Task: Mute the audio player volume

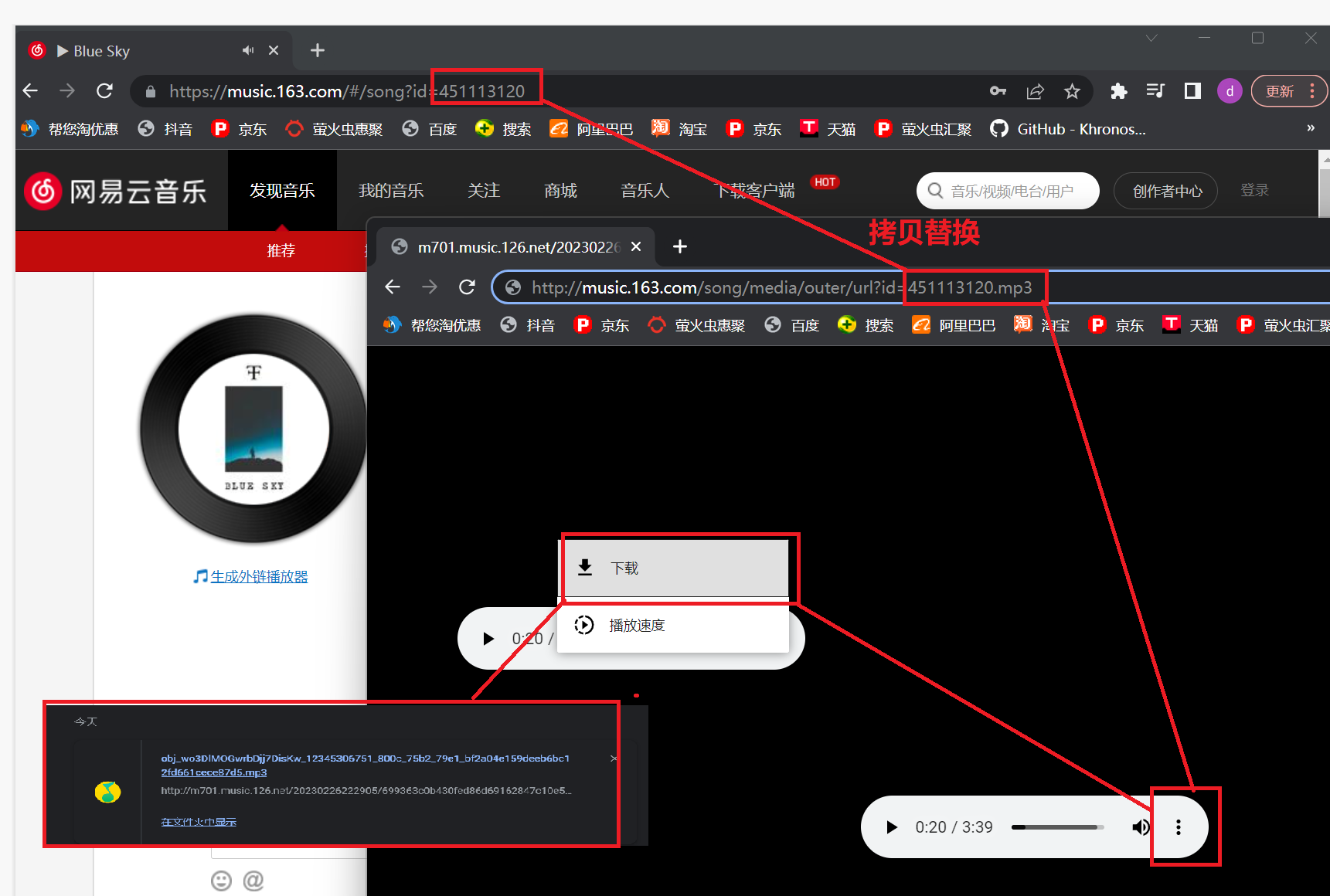Action: coord(1140,827)
